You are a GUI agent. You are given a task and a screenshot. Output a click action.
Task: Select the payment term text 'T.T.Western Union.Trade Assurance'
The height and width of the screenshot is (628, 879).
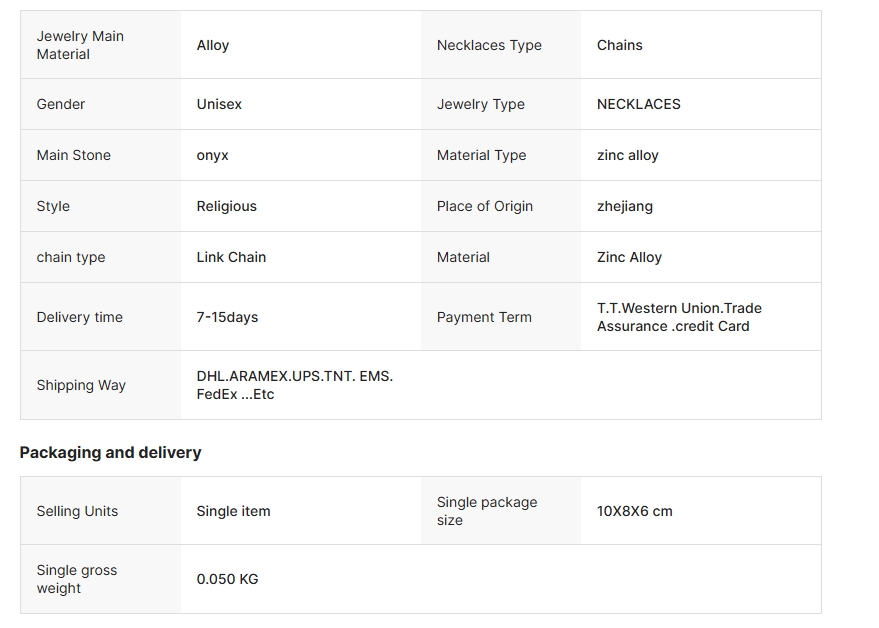[x=679, y=317]
